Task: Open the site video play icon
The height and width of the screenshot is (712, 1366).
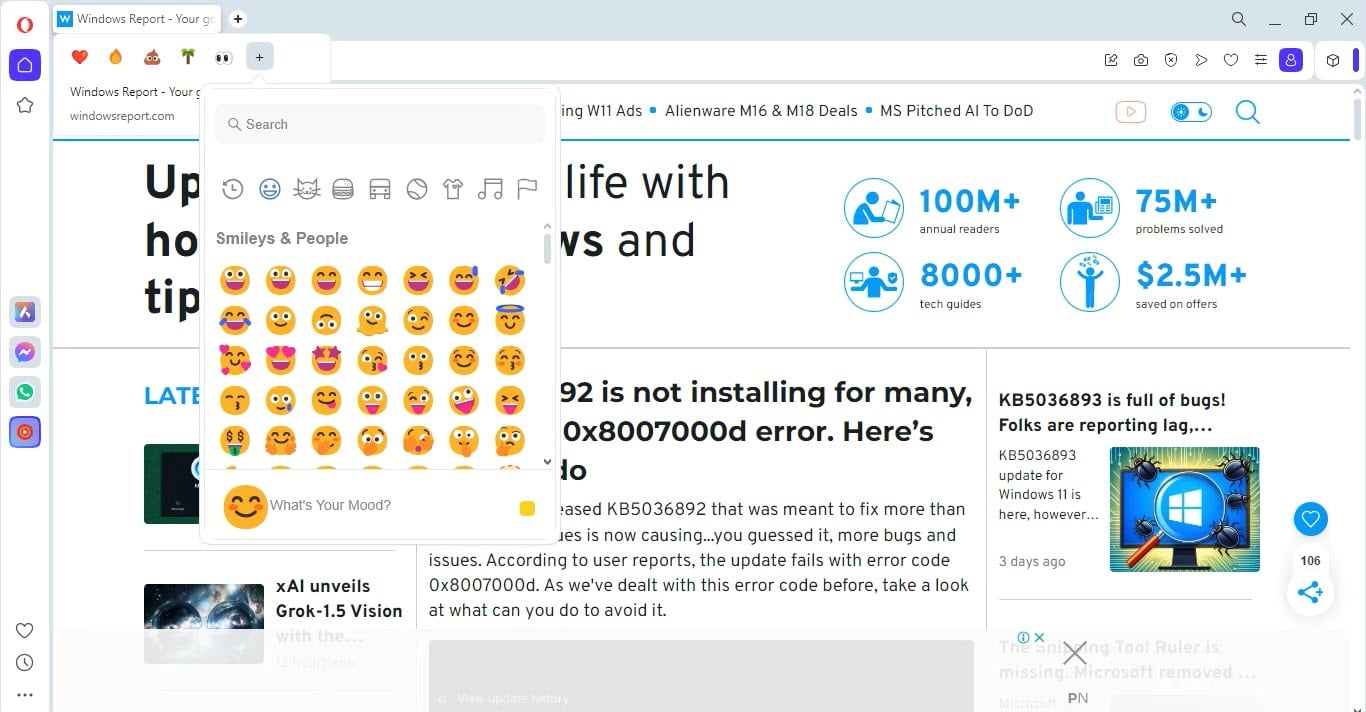Action: [x=1131, y=112]
